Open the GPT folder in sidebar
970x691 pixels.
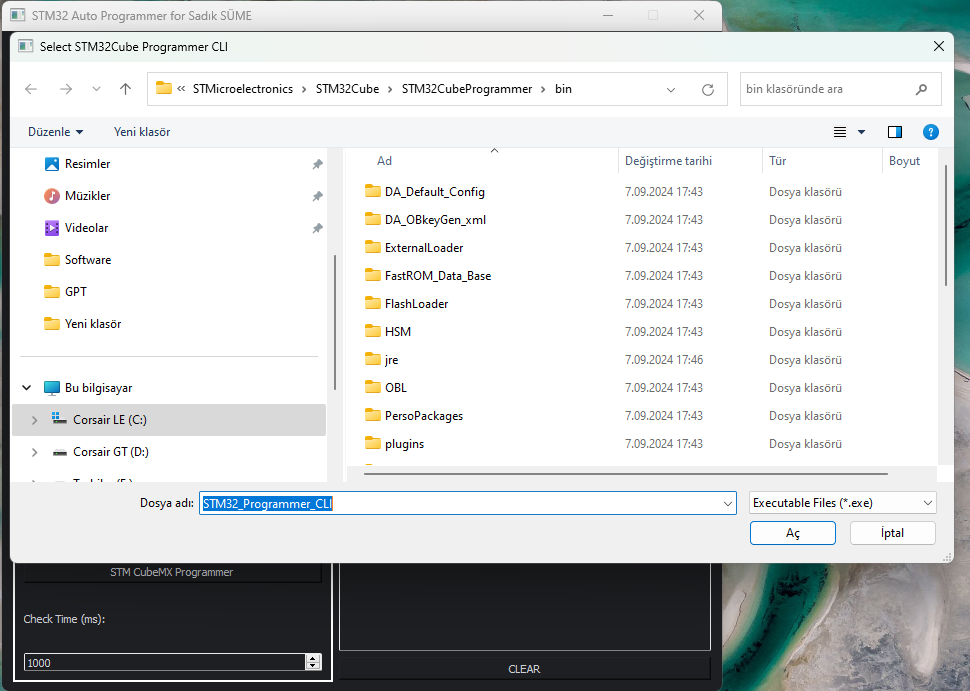(75, 292)
